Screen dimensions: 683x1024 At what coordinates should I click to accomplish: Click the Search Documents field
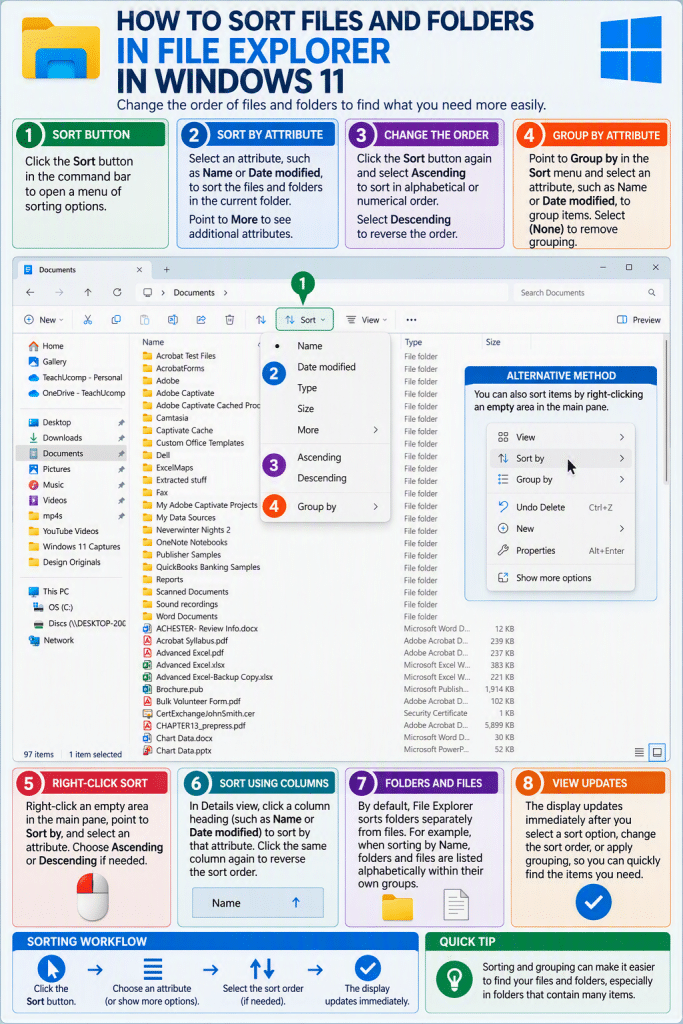tap(588, 293)
